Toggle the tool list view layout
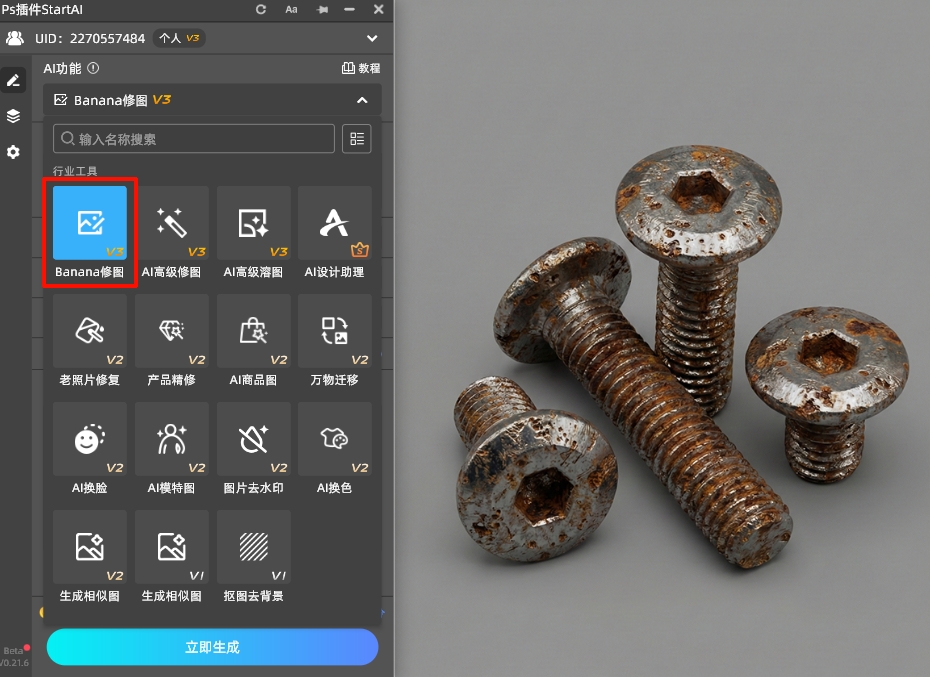 coord(356,139)
